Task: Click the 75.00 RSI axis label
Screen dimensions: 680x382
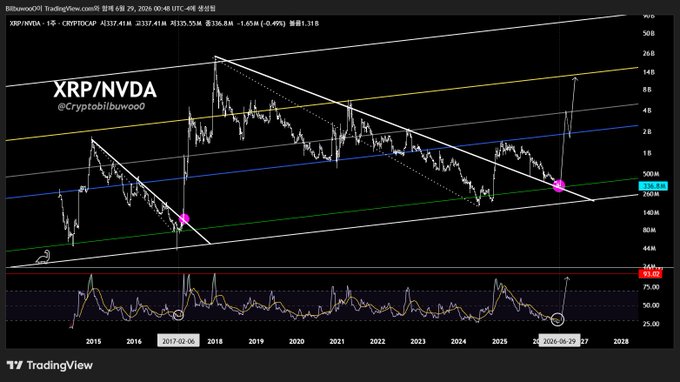Action: (x=651, y=287)
